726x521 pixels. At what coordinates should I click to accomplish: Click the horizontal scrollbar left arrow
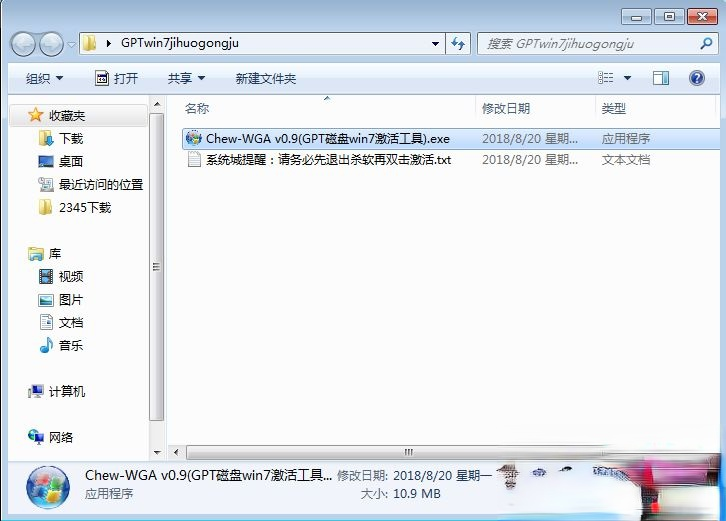click(x=176, y=452)
